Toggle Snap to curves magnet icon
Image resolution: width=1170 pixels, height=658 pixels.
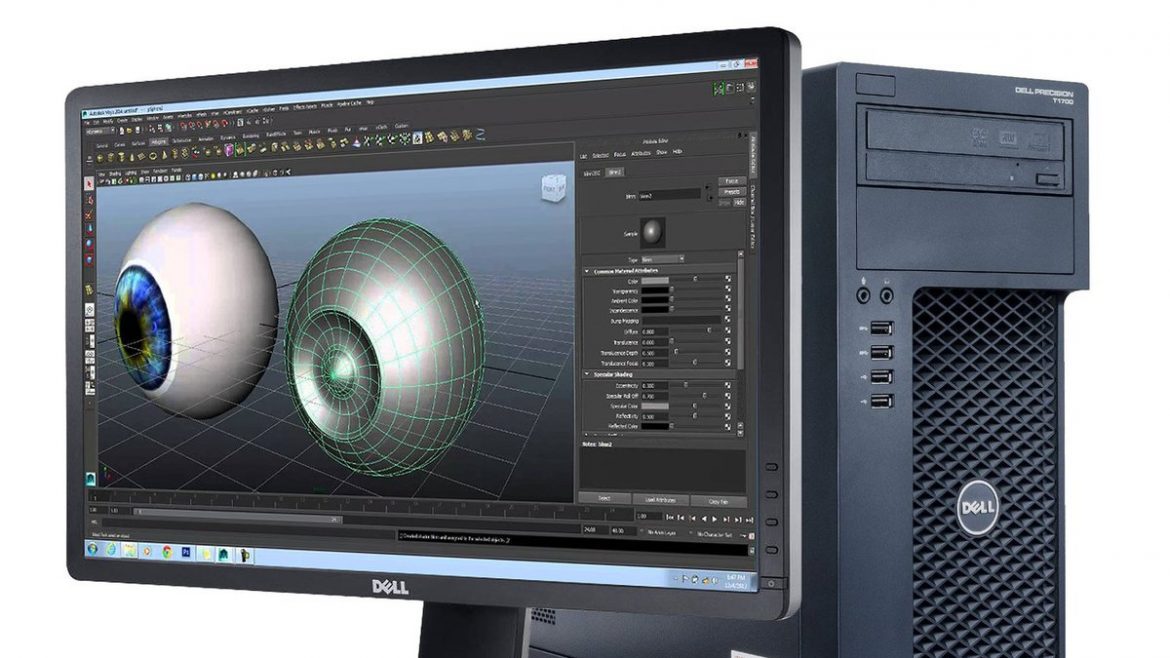click(x=193, y=126)
